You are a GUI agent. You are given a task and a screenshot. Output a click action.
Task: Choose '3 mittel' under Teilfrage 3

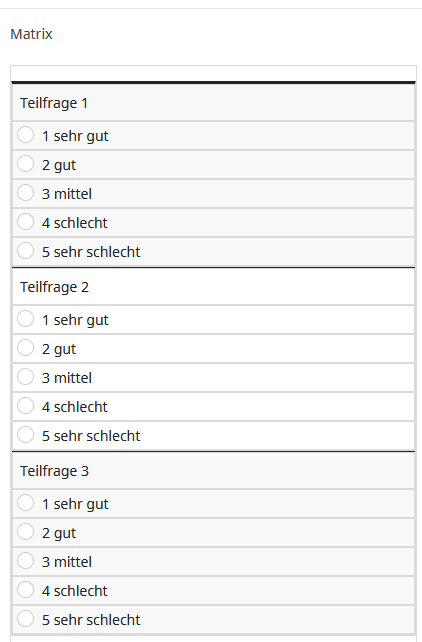tap(25, 561)
